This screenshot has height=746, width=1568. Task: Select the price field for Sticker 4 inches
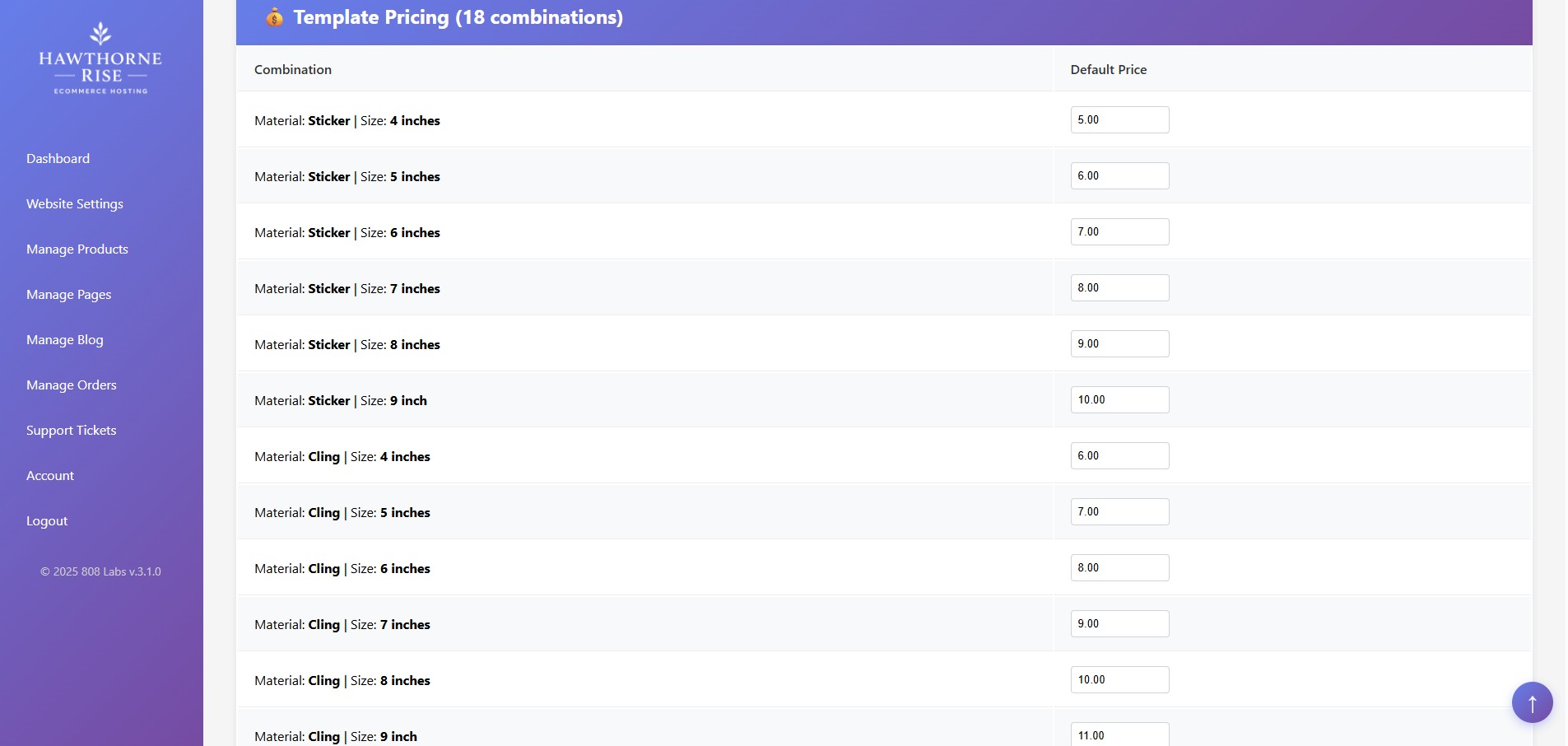1119,119
